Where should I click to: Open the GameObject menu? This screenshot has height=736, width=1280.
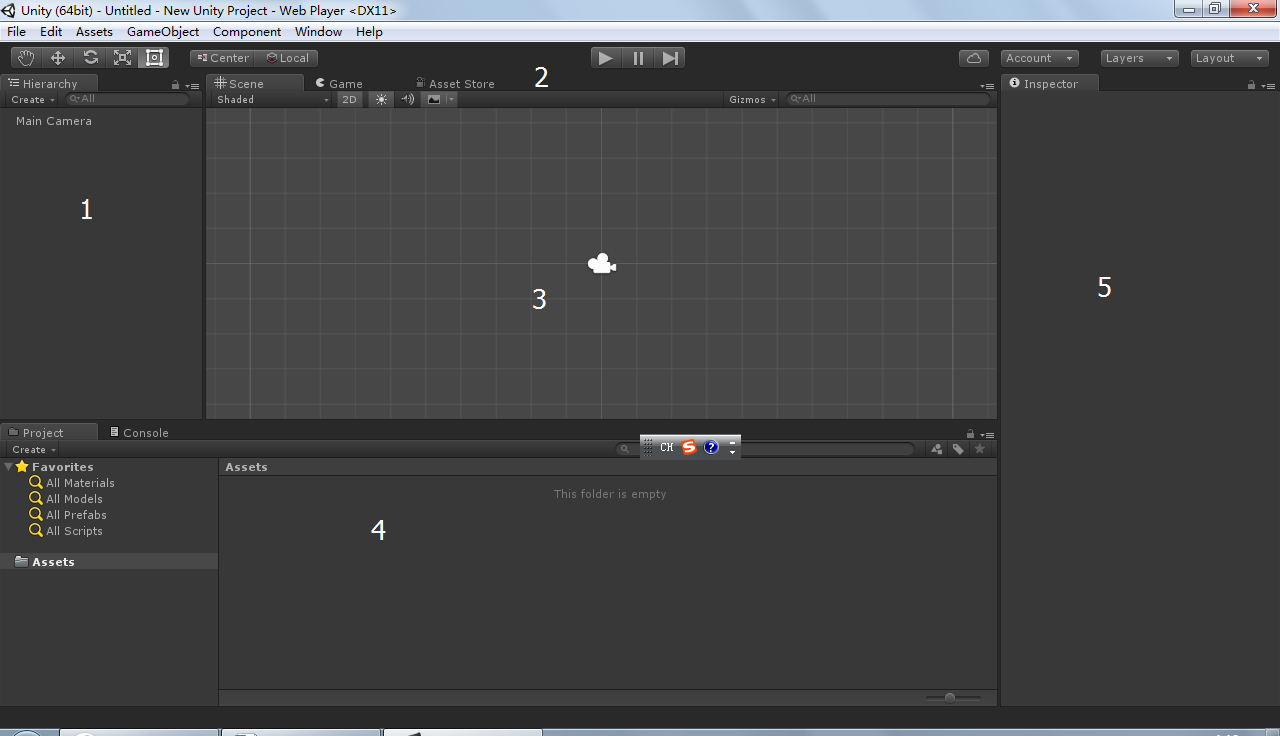coord(162,31)
